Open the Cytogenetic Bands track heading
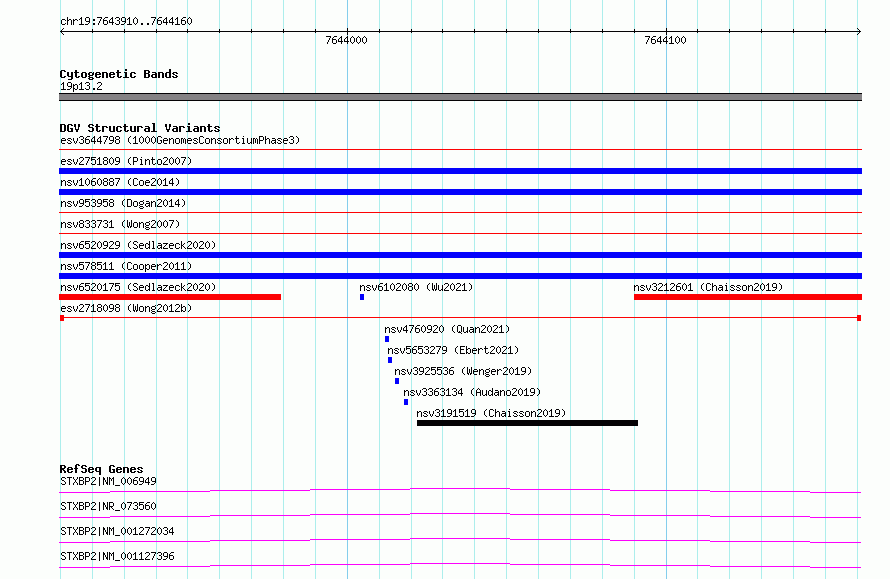 [x=119, y=74]
